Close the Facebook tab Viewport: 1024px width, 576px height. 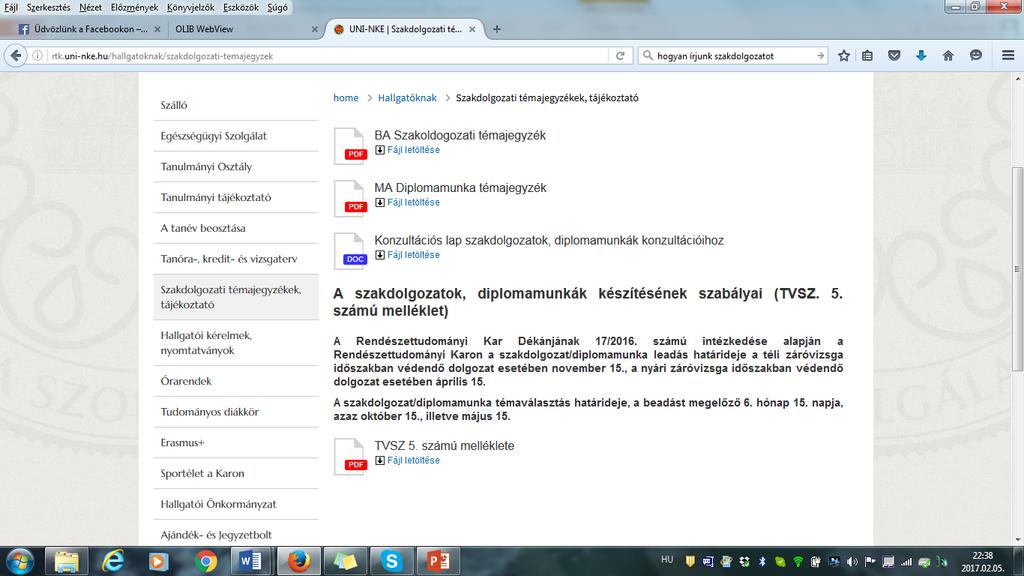(157, 29)
